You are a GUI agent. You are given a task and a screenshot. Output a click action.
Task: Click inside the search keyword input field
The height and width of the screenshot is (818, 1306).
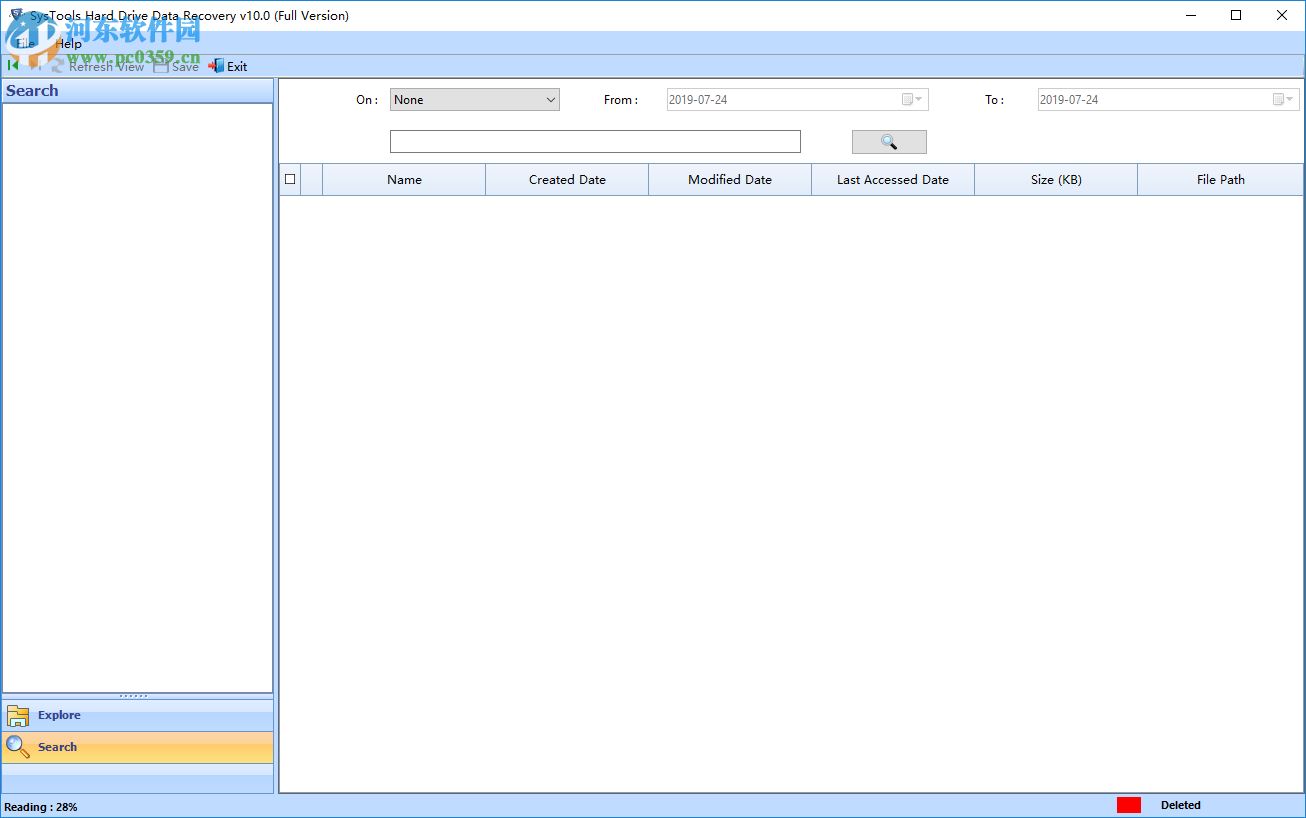[x=595, y=141]
